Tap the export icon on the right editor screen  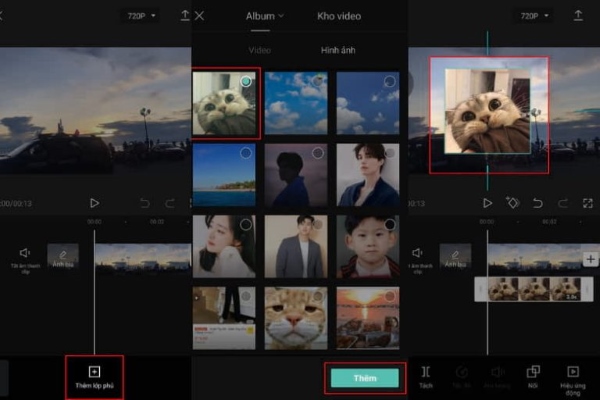(x=578, y=15)
